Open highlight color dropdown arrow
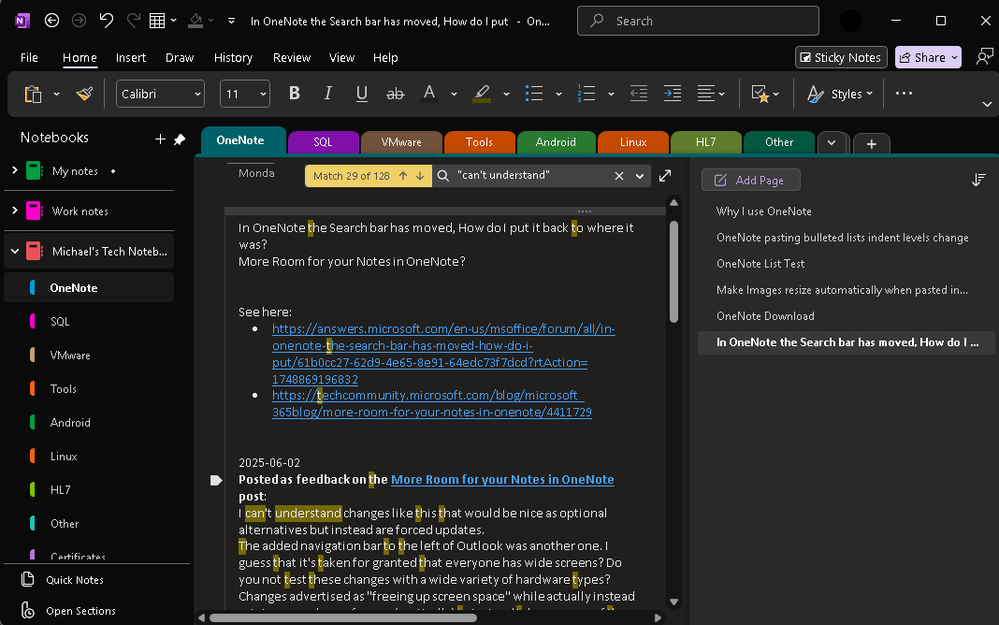This screenshot has height=625, width=999. [x=506, y=94]
